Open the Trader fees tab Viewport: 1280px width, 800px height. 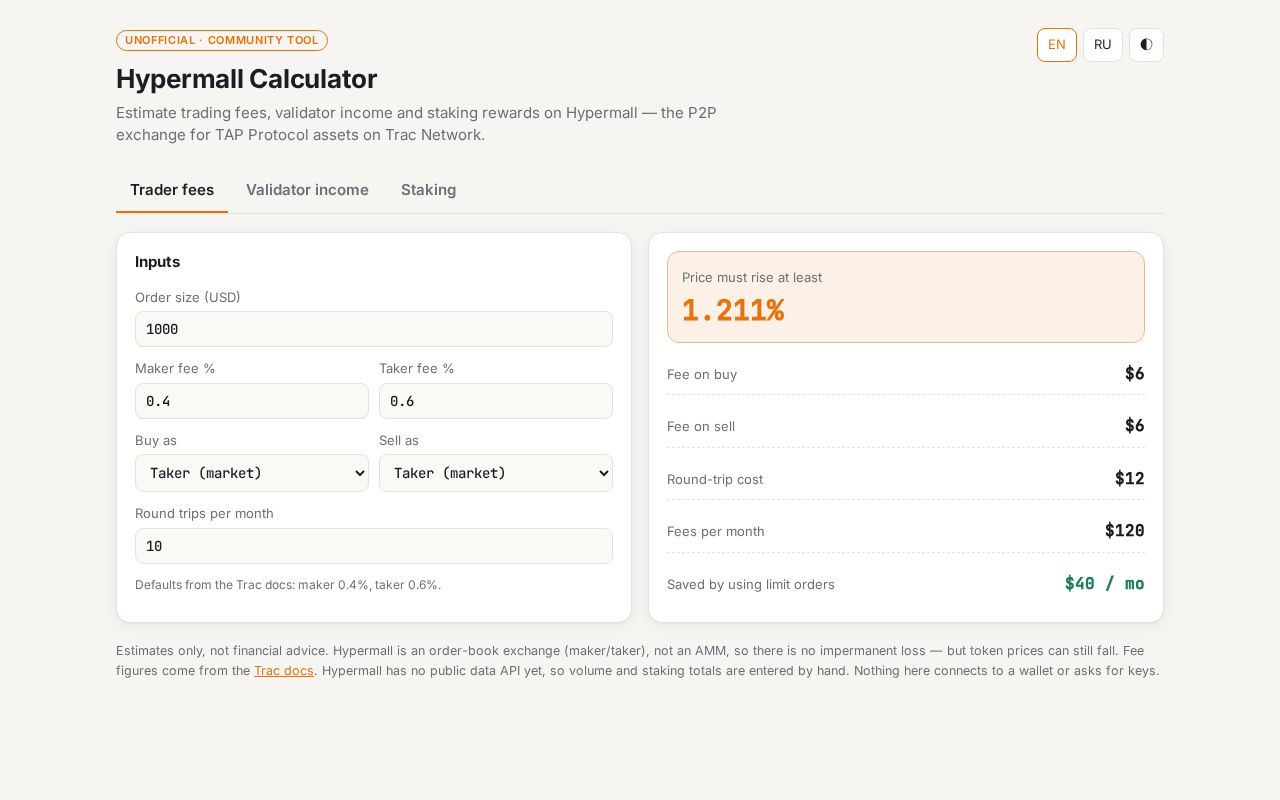coord(172,190)
